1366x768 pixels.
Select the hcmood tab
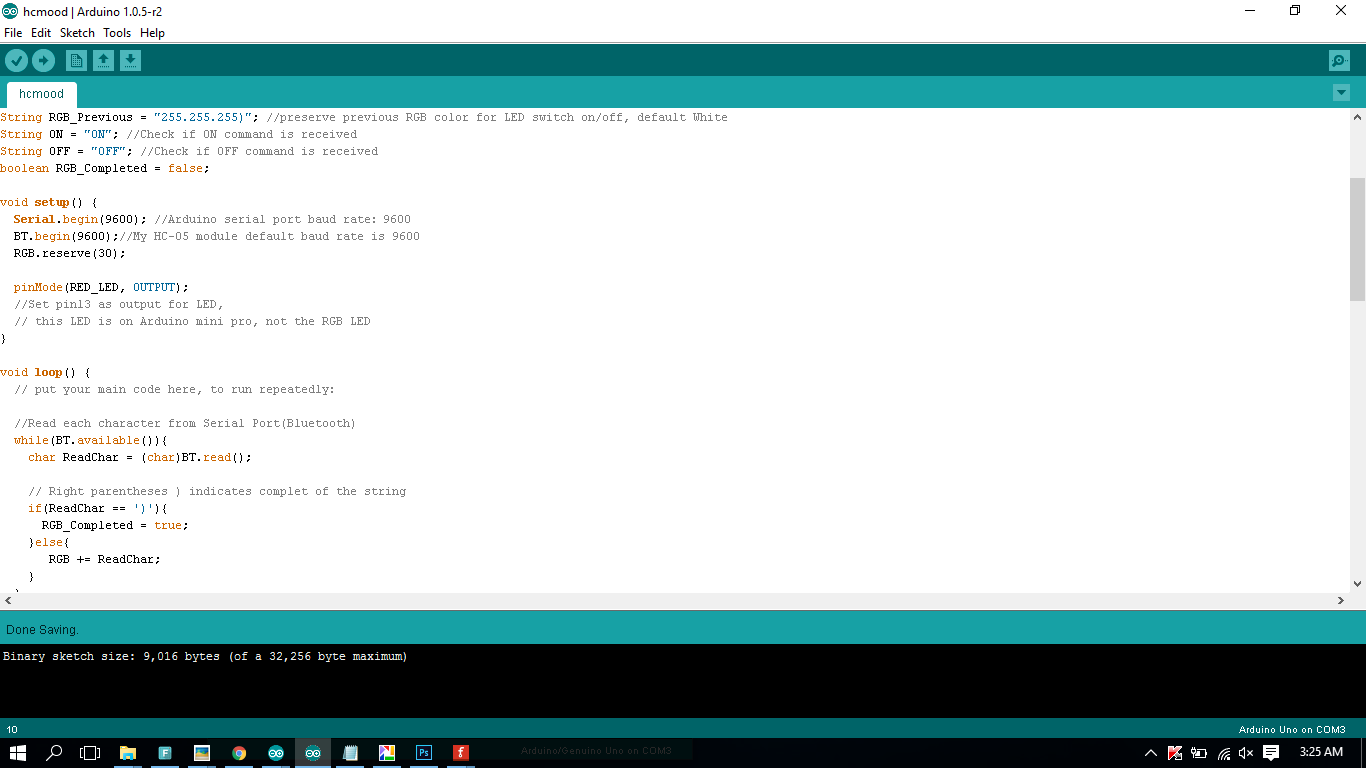pyautogui.click(x=41, y=93)
